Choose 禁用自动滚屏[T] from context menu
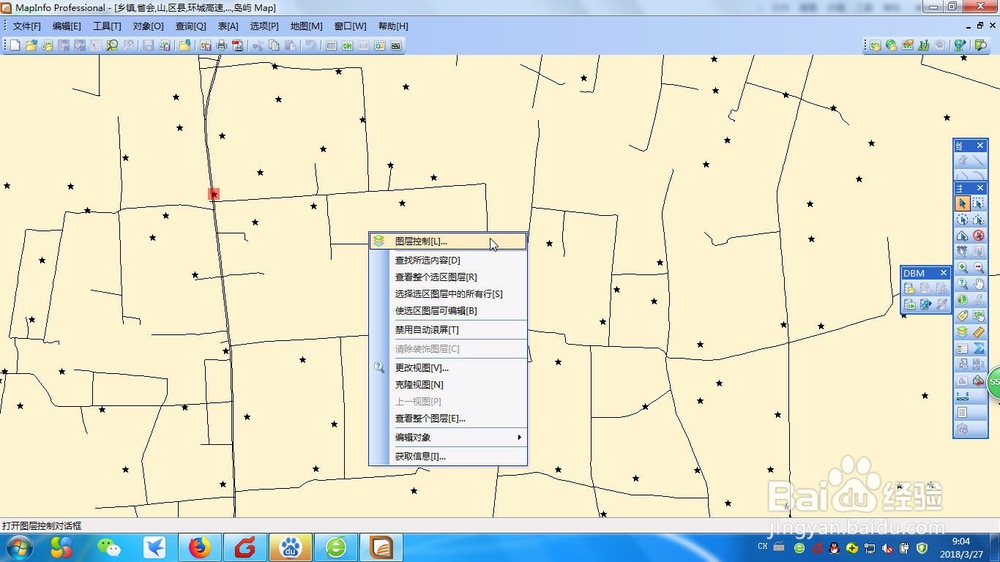This screenshot has height=562, width=1000. pyautogui.click(x=448, y=330)
